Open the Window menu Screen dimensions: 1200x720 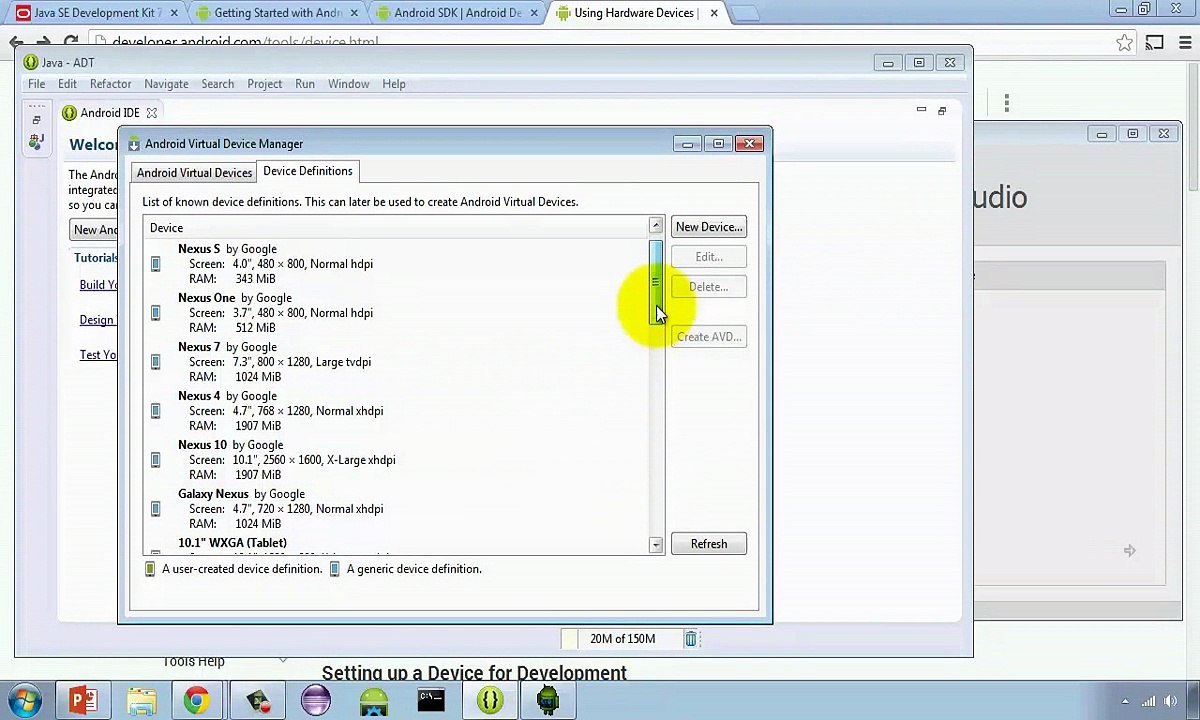(348, 84)
